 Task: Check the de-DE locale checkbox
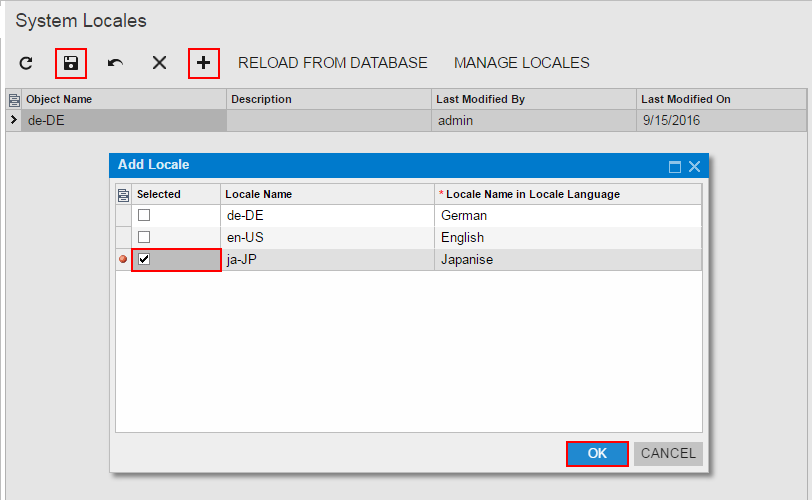pyautogui.click(x=144, y=215)
